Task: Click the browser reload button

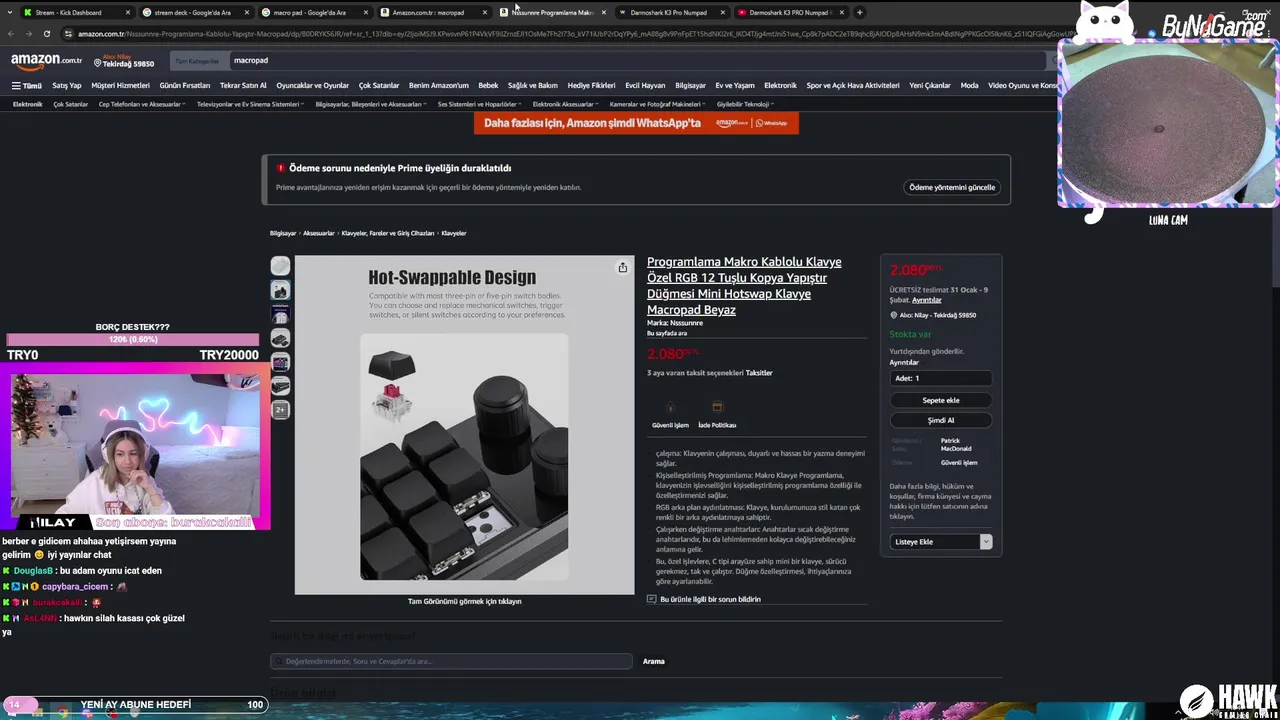Action: point(46,33)
